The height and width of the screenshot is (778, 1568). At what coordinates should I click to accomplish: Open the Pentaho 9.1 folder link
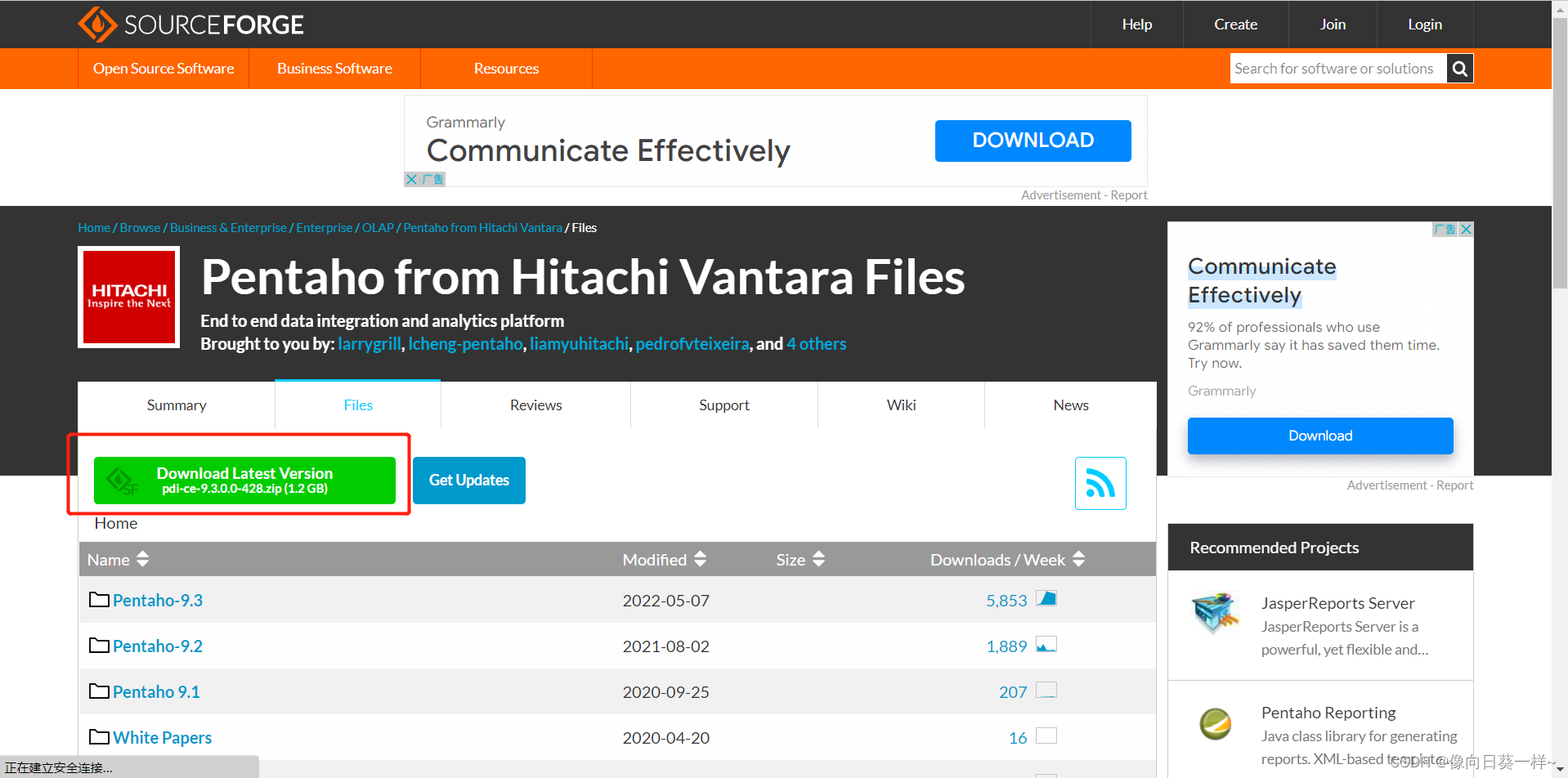coord(156,692)
